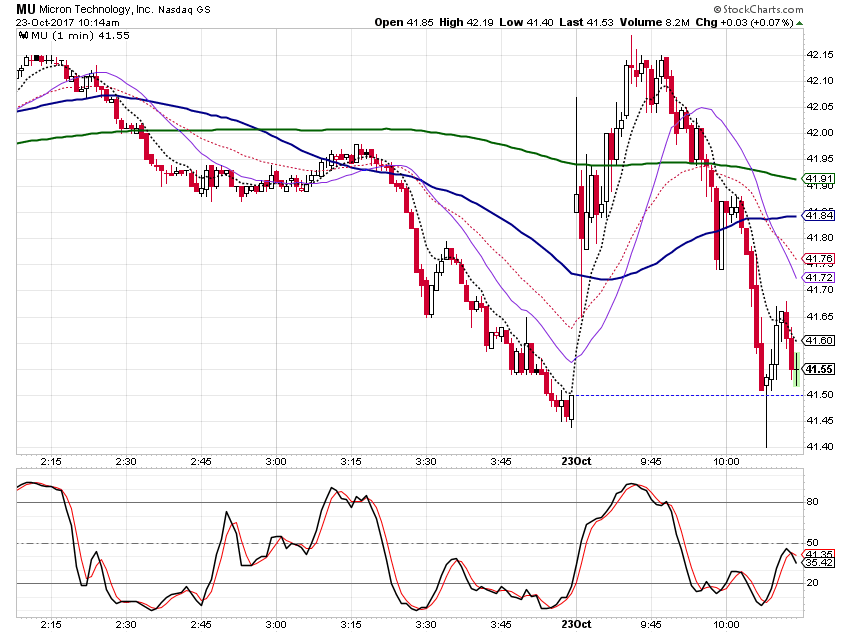
Task: Click the red 41.76 moving average price tag
Action: point(819,259)
